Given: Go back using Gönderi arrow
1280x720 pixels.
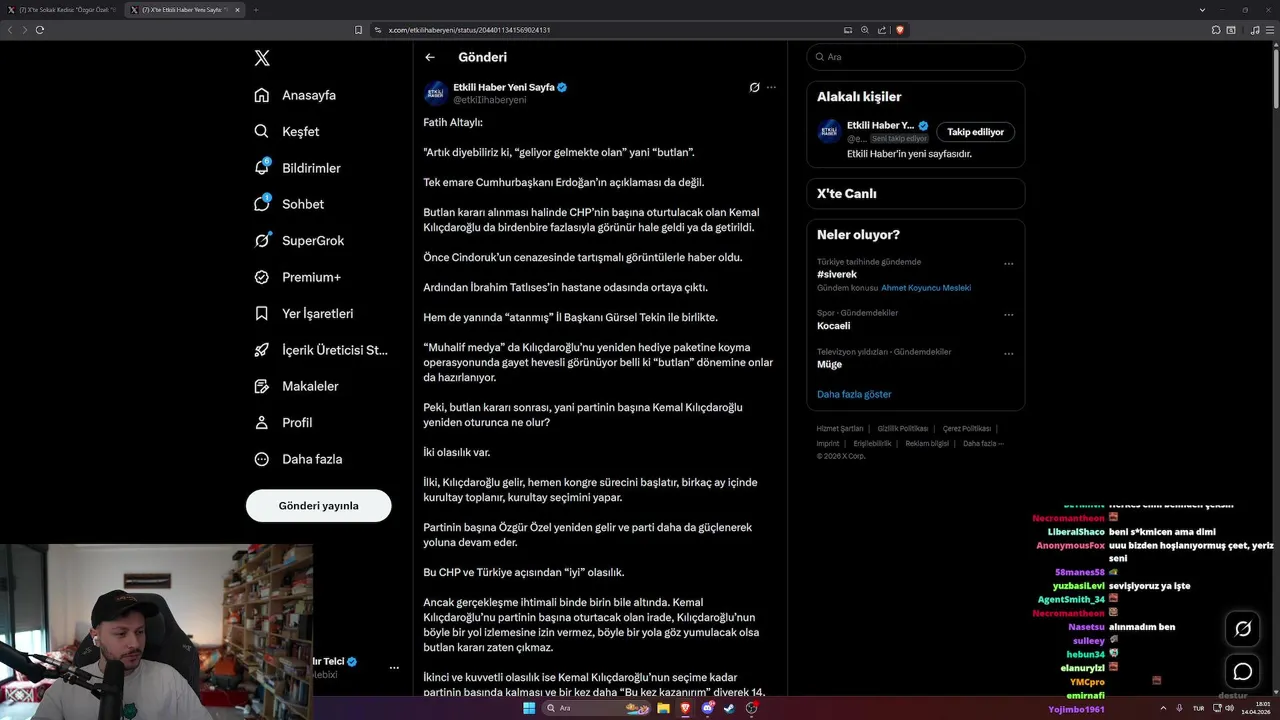Looking at the screenshot, I should click(x=430, y=57).
